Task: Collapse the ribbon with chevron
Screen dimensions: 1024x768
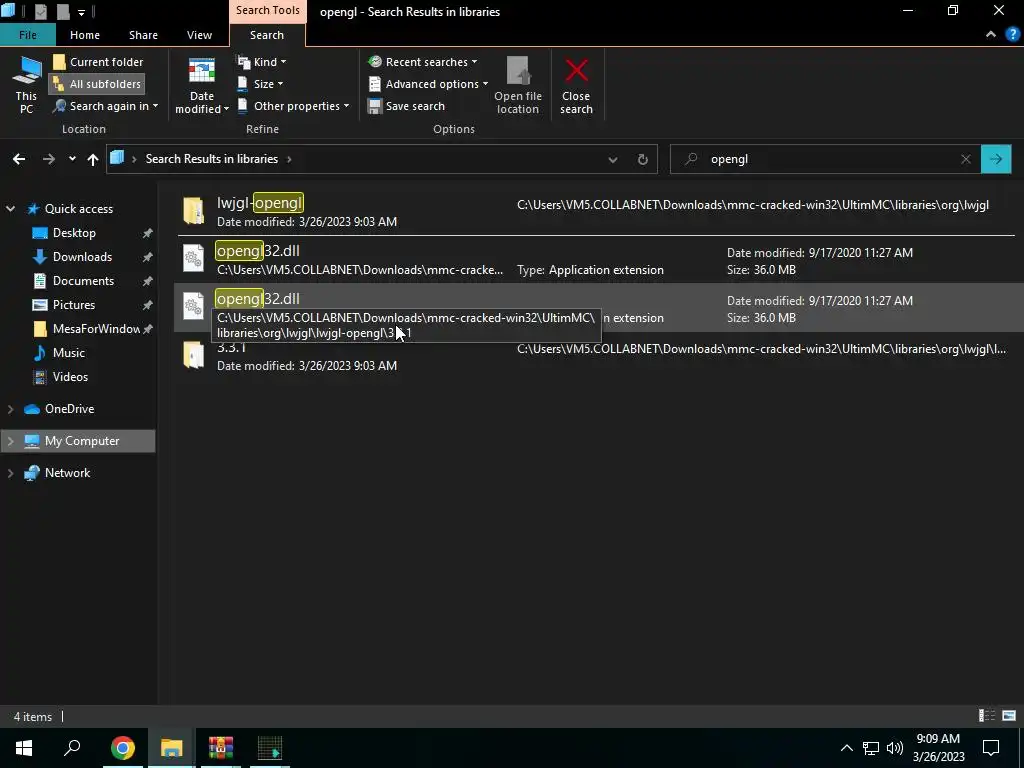Action: pos(991,35)
